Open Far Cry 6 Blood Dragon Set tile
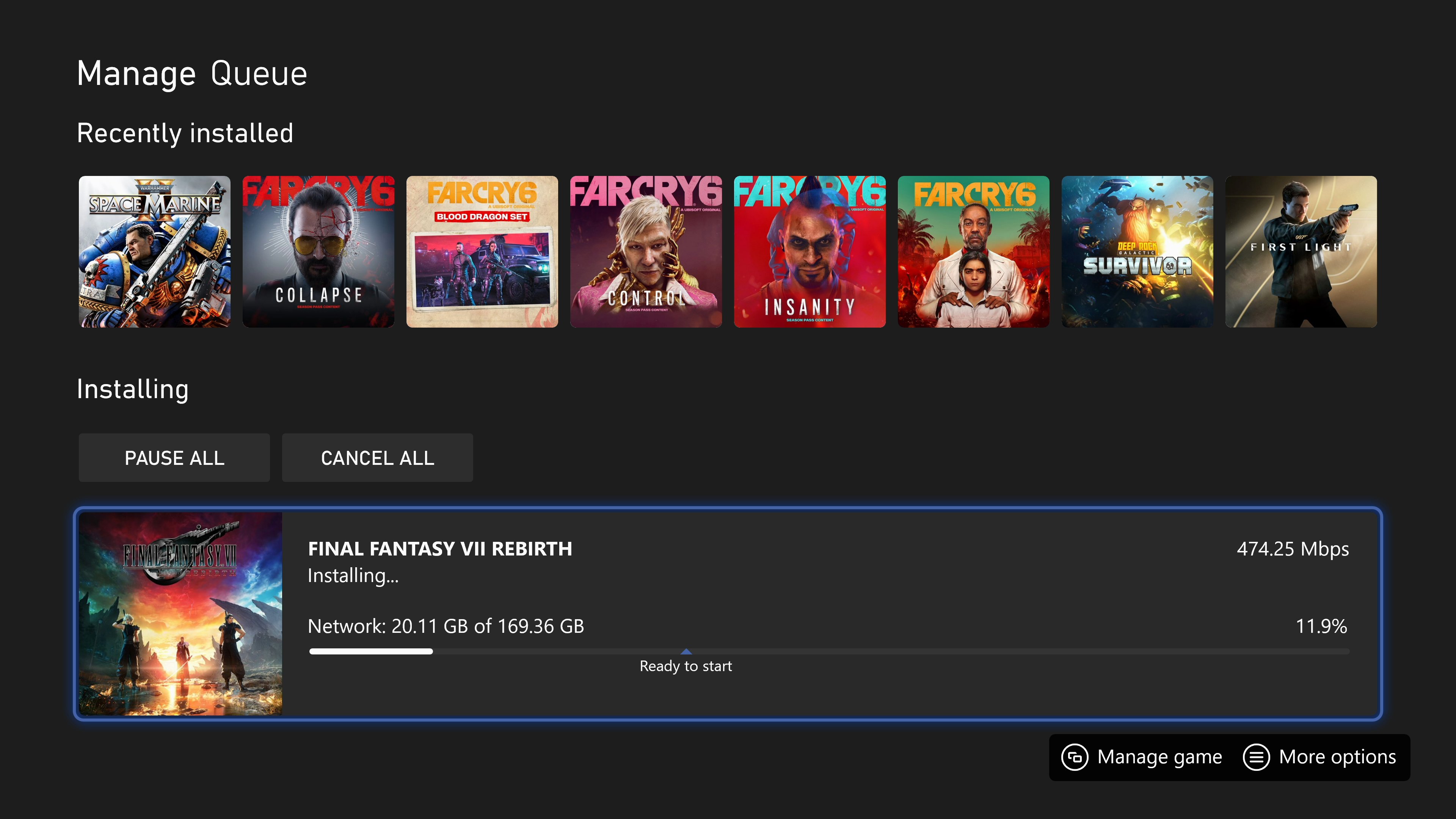 coord(482,251)
